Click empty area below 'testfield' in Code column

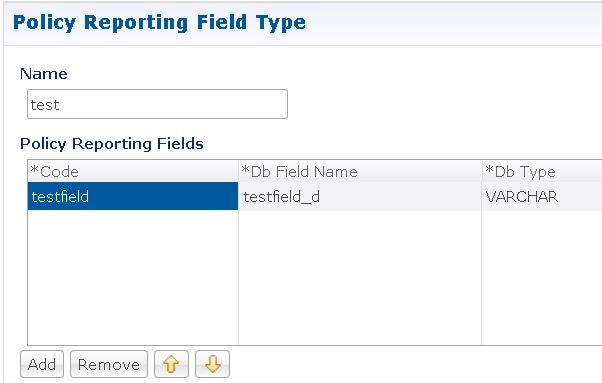click(133, 277)
